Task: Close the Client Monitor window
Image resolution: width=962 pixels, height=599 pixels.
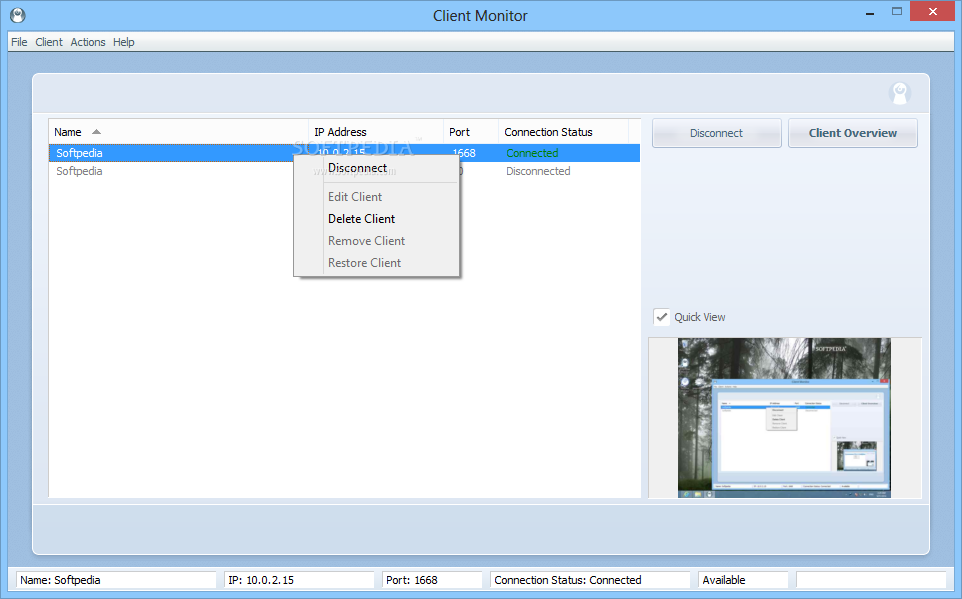Action: (x=933, y=12)
